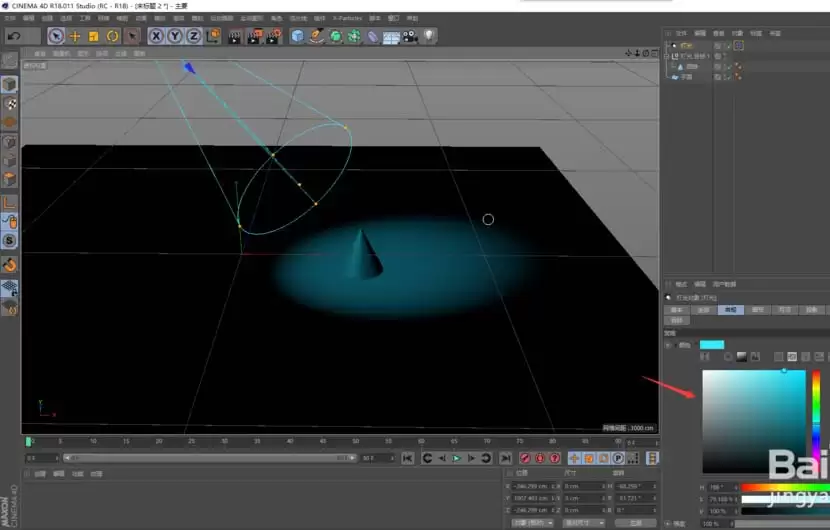The image size is (830, 530).
Task: Click the cyan light color swatch
Action: tap(712, 345)
